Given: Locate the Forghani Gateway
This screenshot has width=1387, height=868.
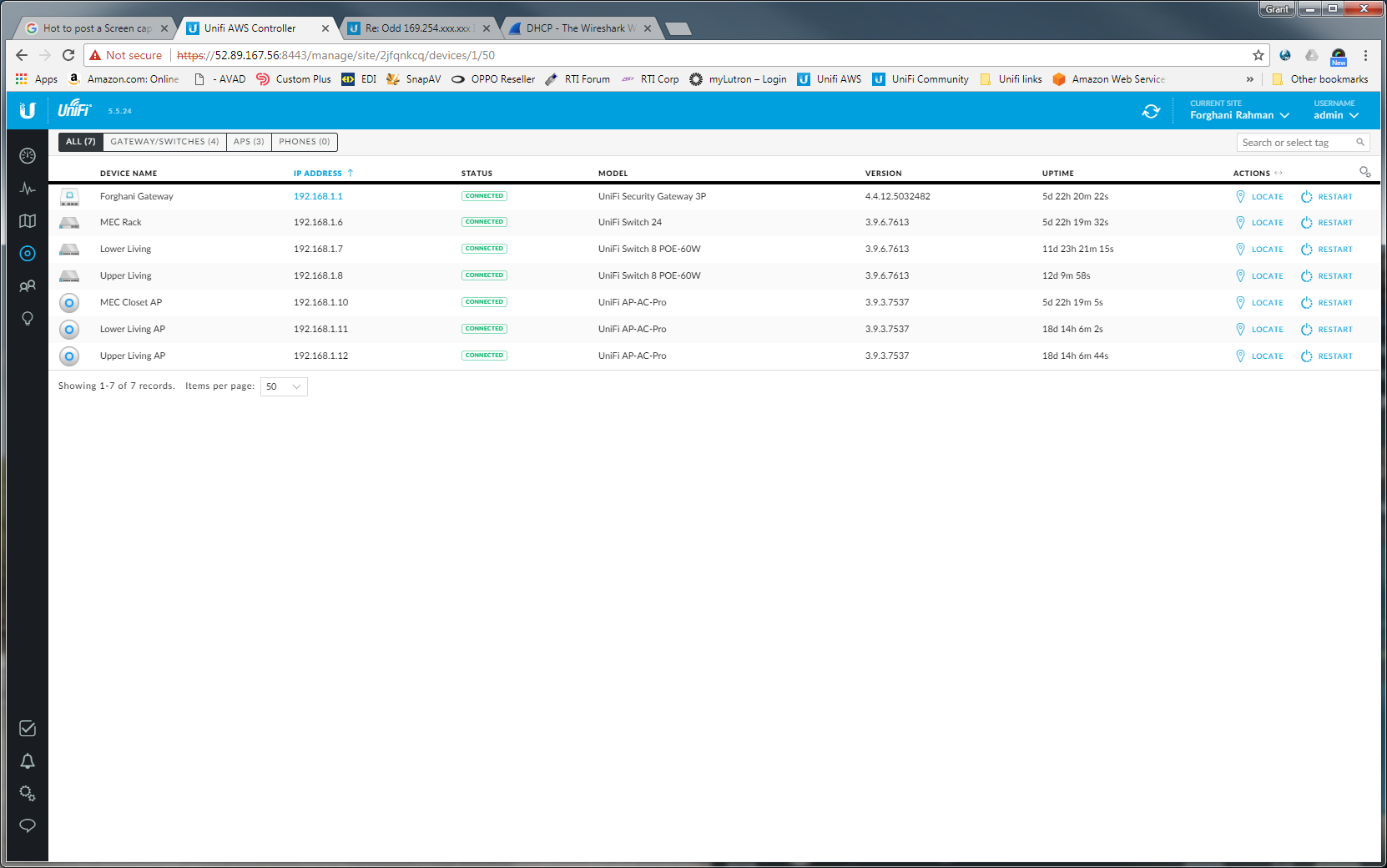Looking at the screenshot, I should (x=1259, y=197).
